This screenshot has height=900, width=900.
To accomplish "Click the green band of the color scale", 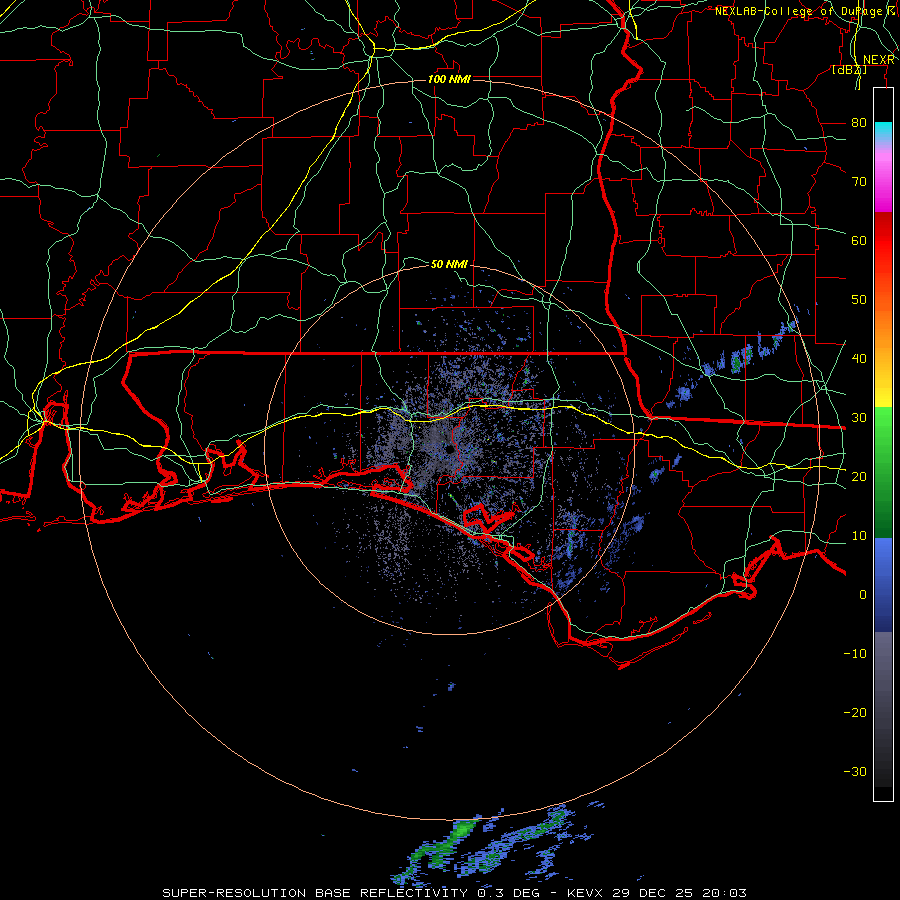I will coord(883,472).
